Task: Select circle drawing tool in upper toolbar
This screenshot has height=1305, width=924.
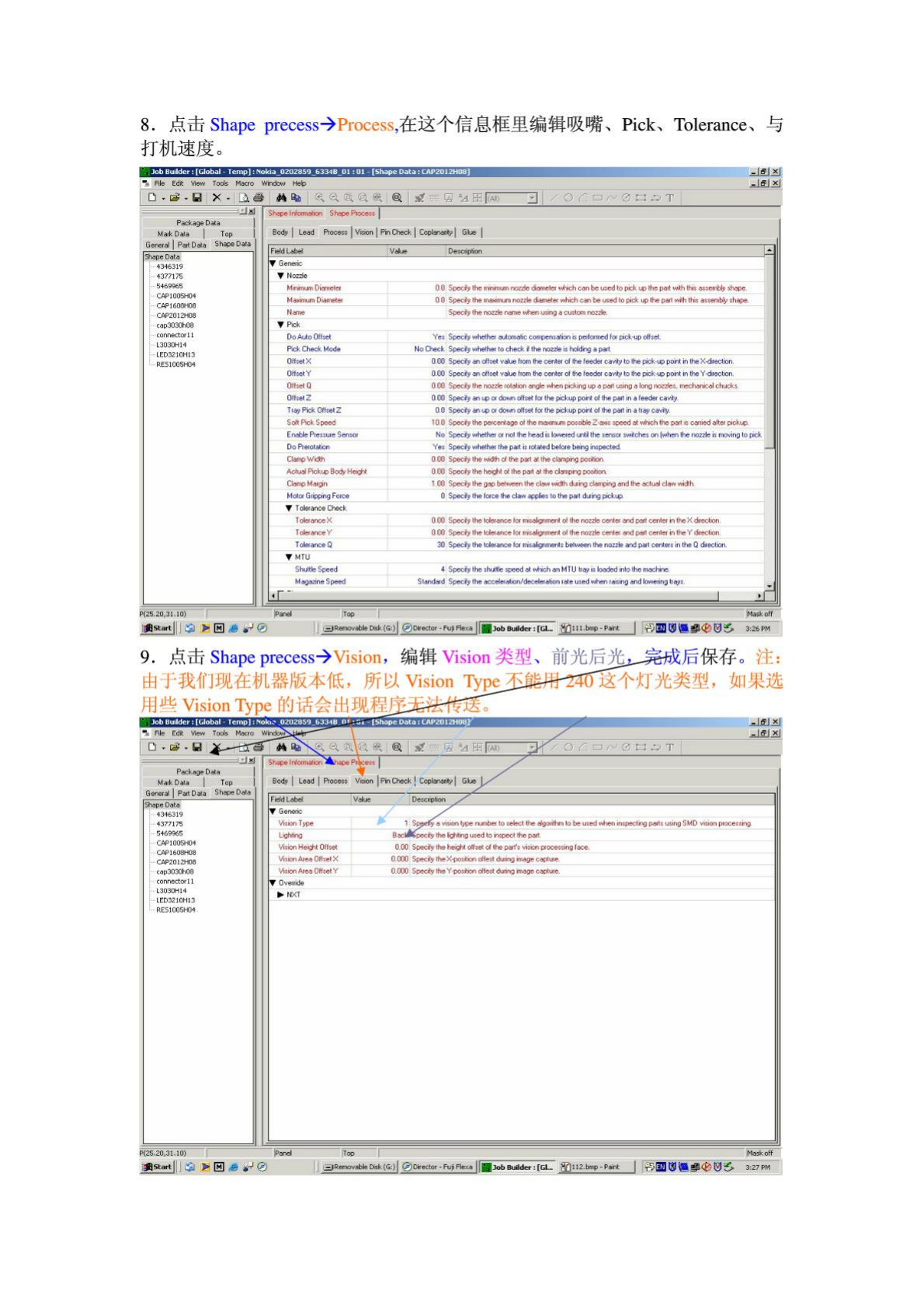Action: 568,198
